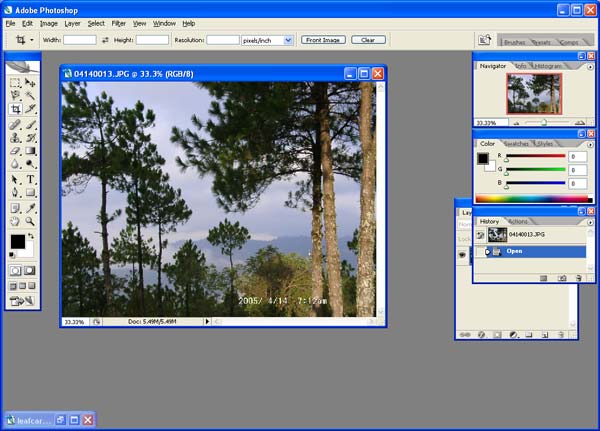This screenshot has height=431, width=600.
Task: Open status bar info arrow in document window
Action: [x=208, y=322]
